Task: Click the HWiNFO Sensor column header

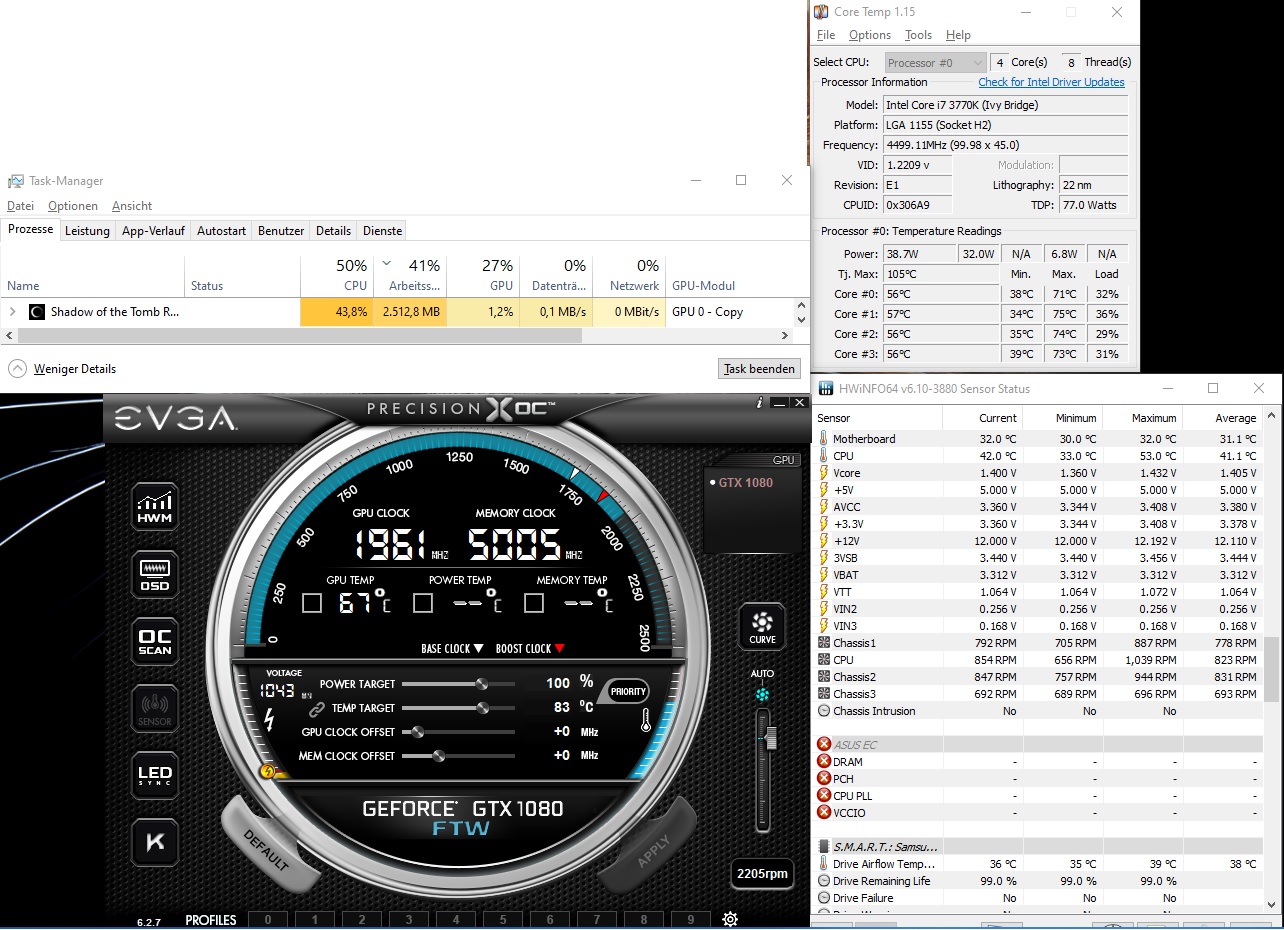Action: tap(878, 418)
